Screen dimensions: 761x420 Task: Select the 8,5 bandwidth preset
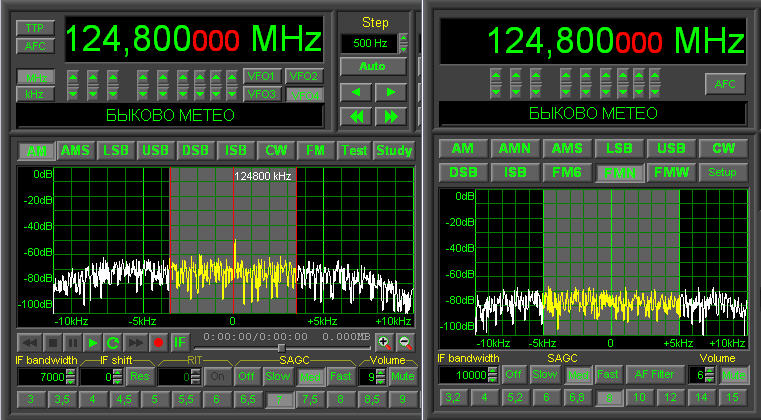pos(372,399)
